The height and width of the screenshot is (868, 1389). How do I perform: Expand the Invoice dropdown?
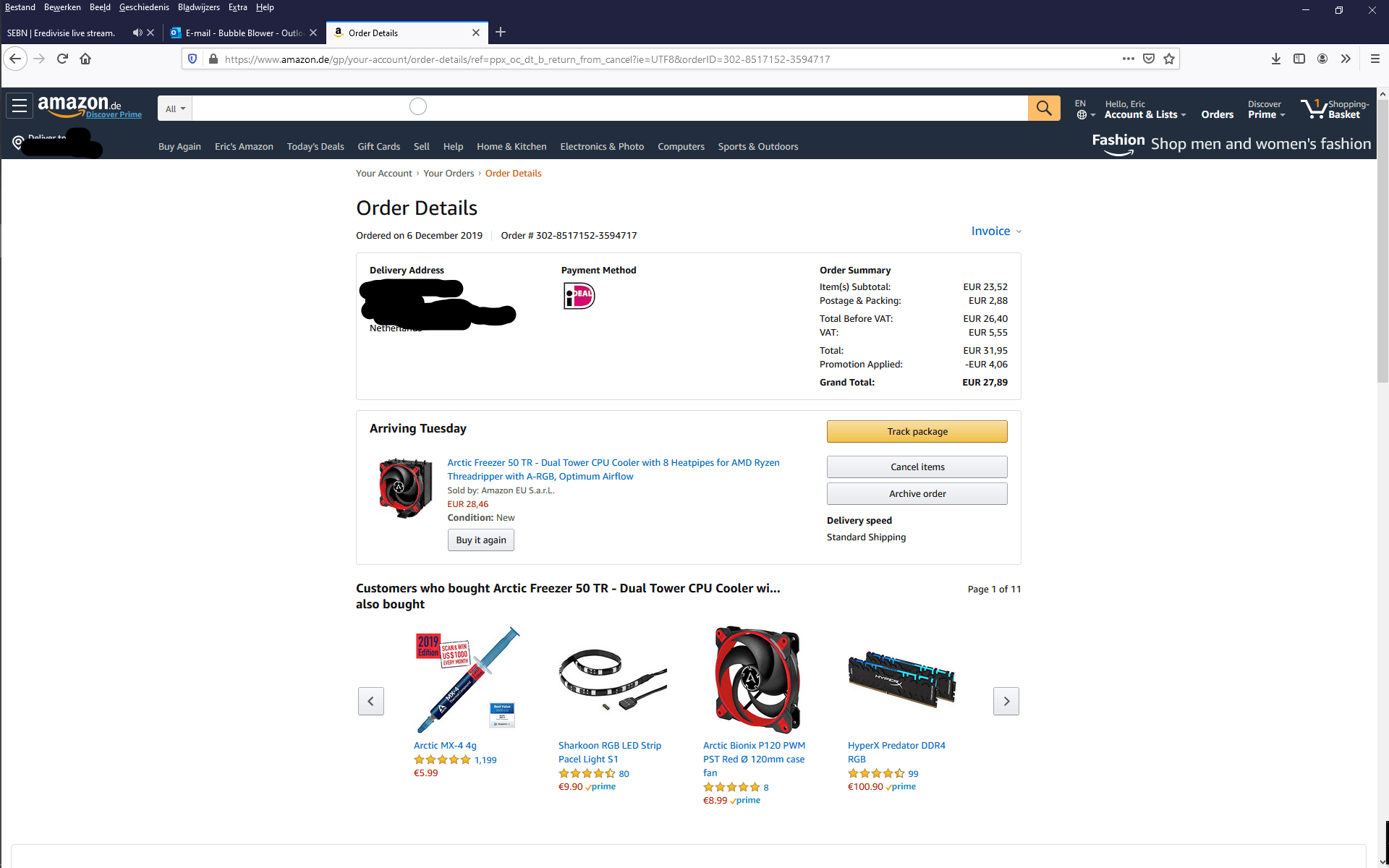click(996, 231)
